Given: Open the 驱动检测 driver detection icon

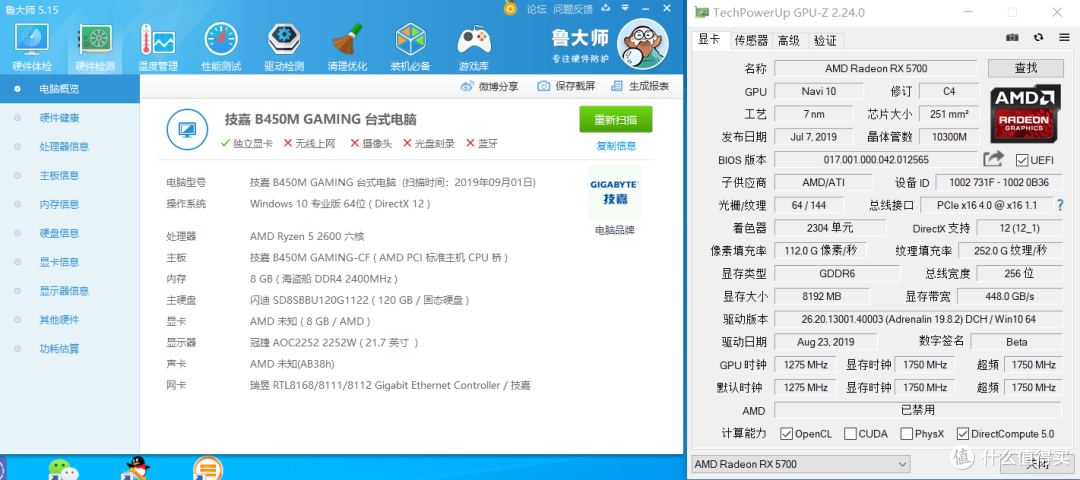Looking at the screenshot, I should pos(284,41).
